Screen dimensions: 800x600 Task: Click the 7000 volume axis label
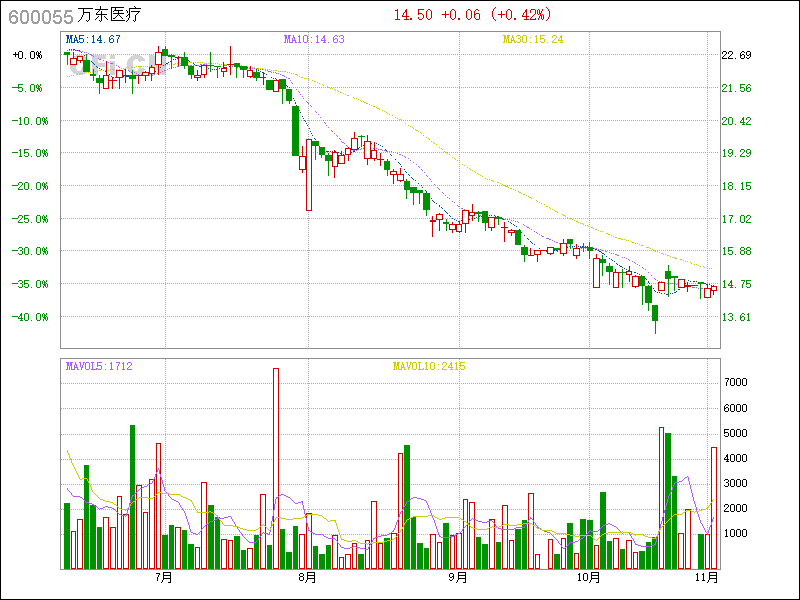737,383
